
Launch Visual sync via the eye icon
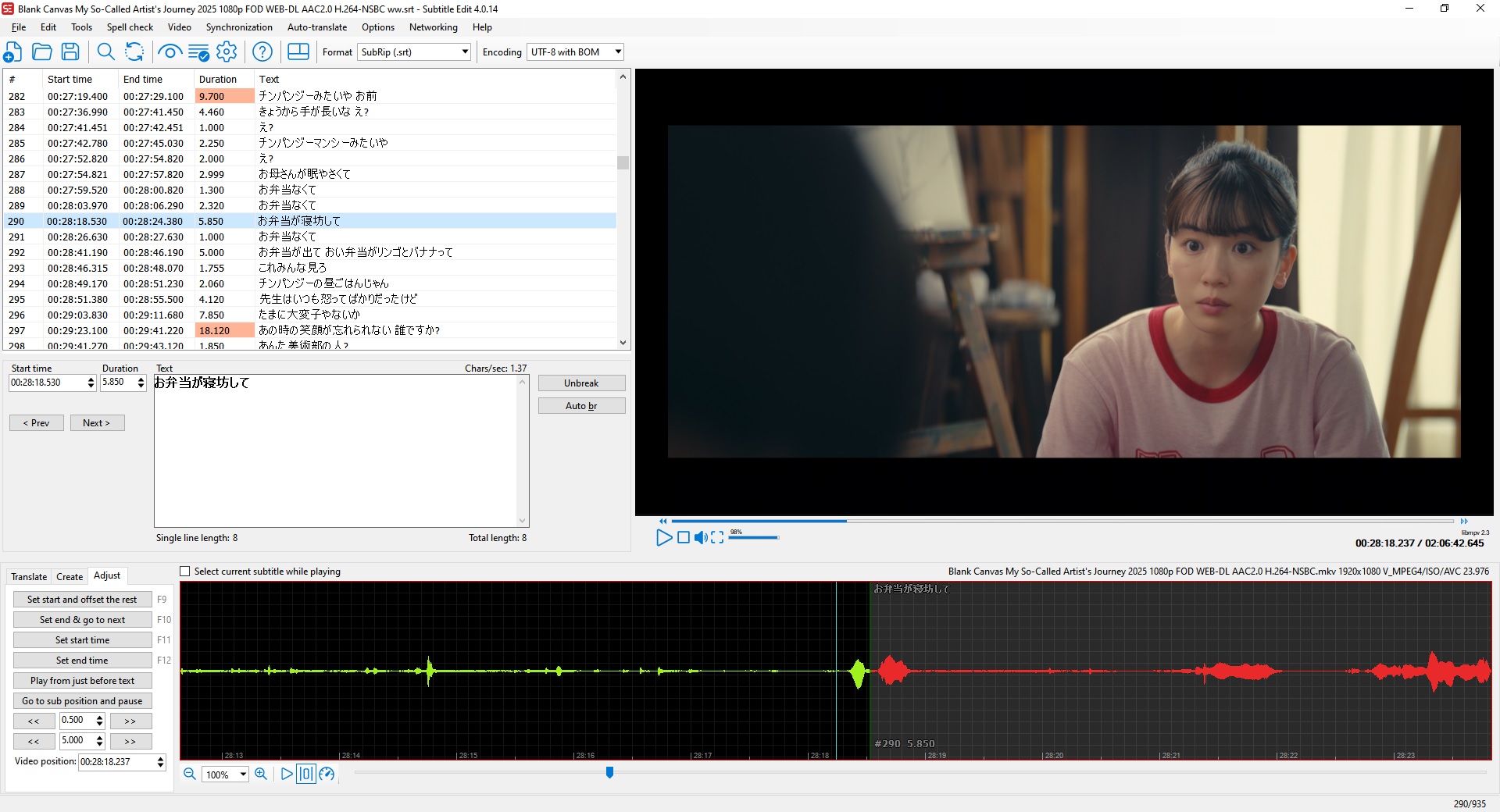[170, 52]
